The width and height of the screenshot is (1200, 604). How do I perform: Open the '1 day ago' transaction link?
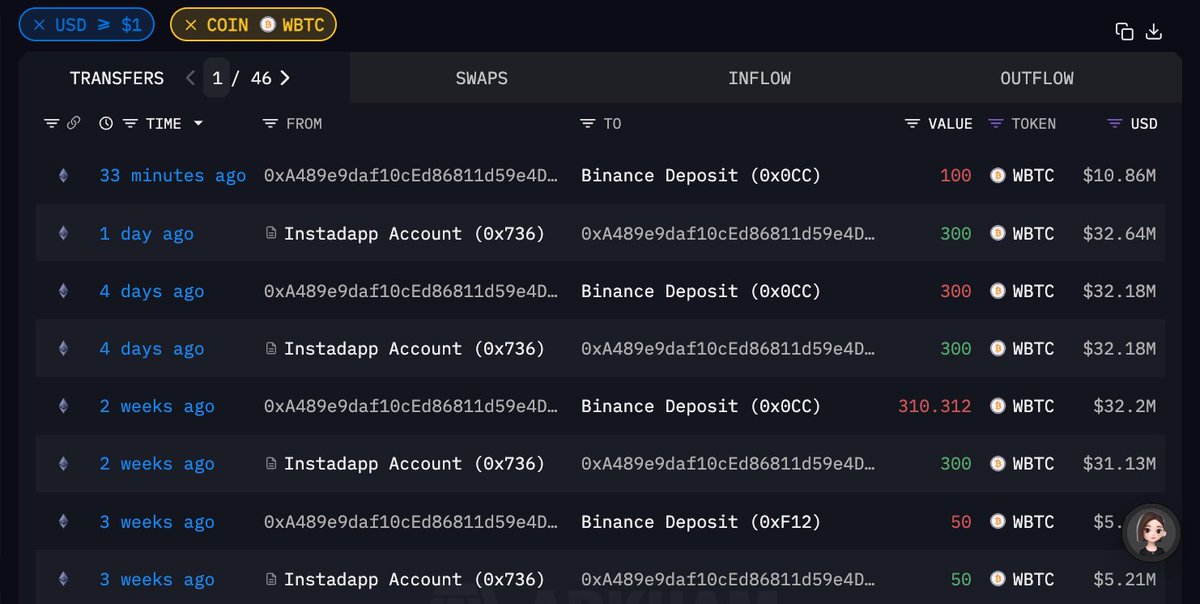click(147, 234)
